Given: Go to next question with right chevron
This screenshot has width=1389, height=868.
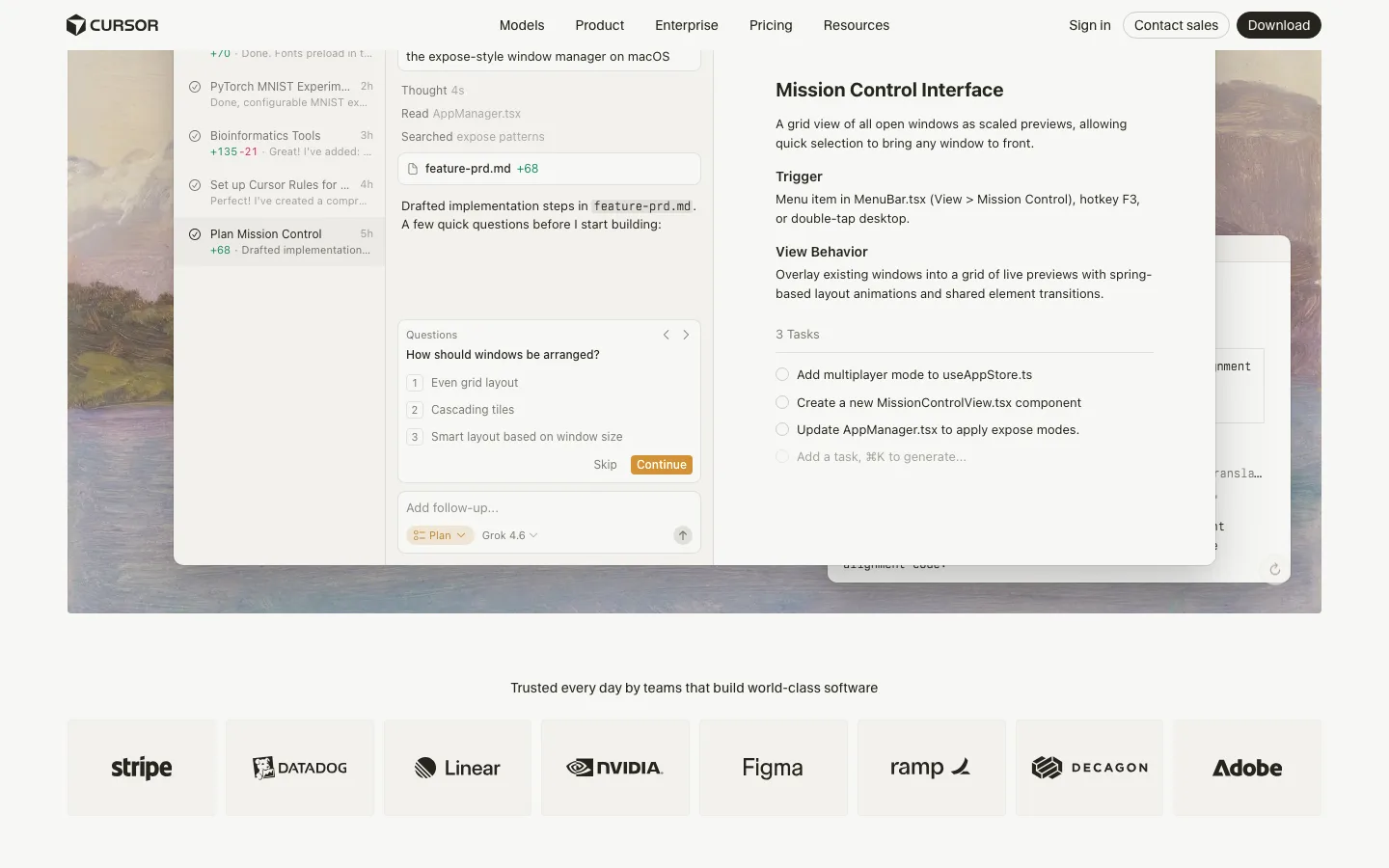Looking at the screenshot, I should point(686,335).
